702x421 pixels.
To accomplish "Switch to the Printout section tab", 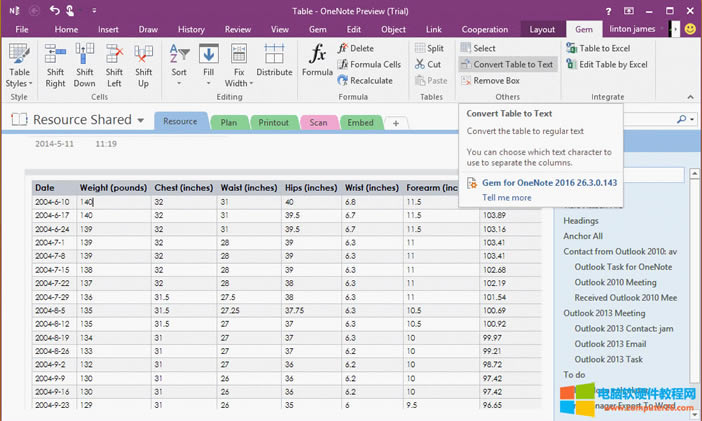I will 273,123.
